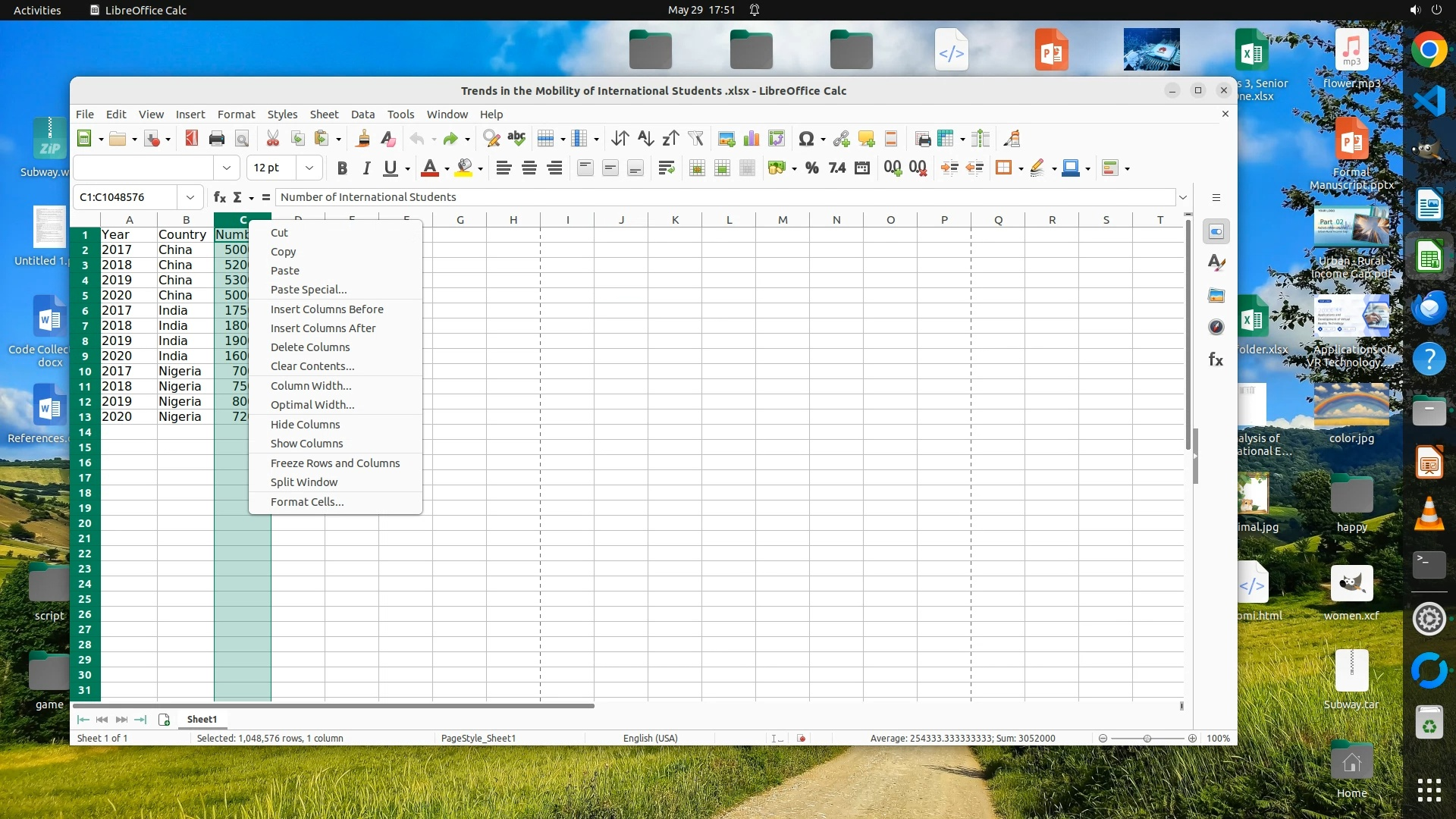Click the Spelling check abc icon
Viewport: 1456px width, 819px height.
516,139
